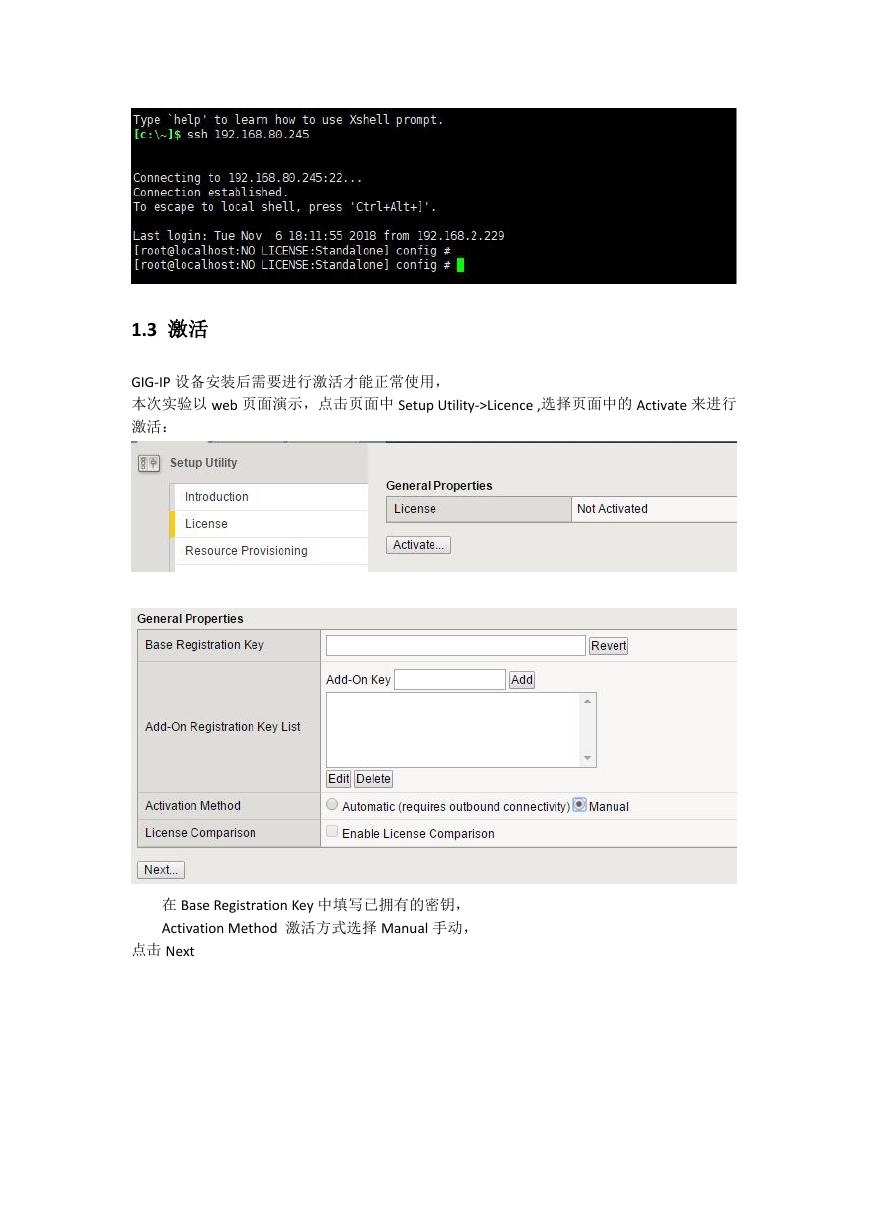
Task: Click the License Comparison label
Action: [x=200, y=833]
